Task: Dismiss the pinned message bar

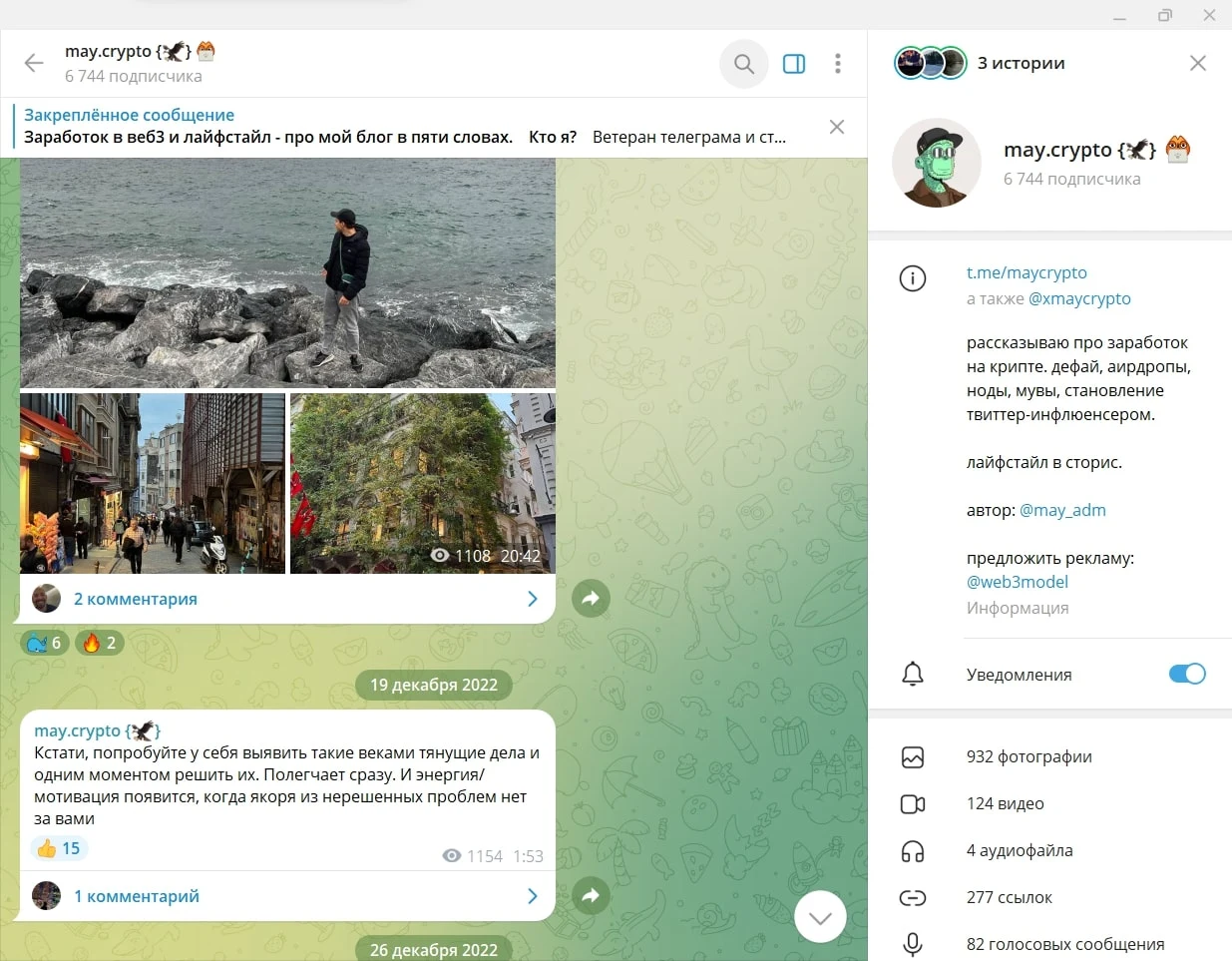Action: (837, 127)
